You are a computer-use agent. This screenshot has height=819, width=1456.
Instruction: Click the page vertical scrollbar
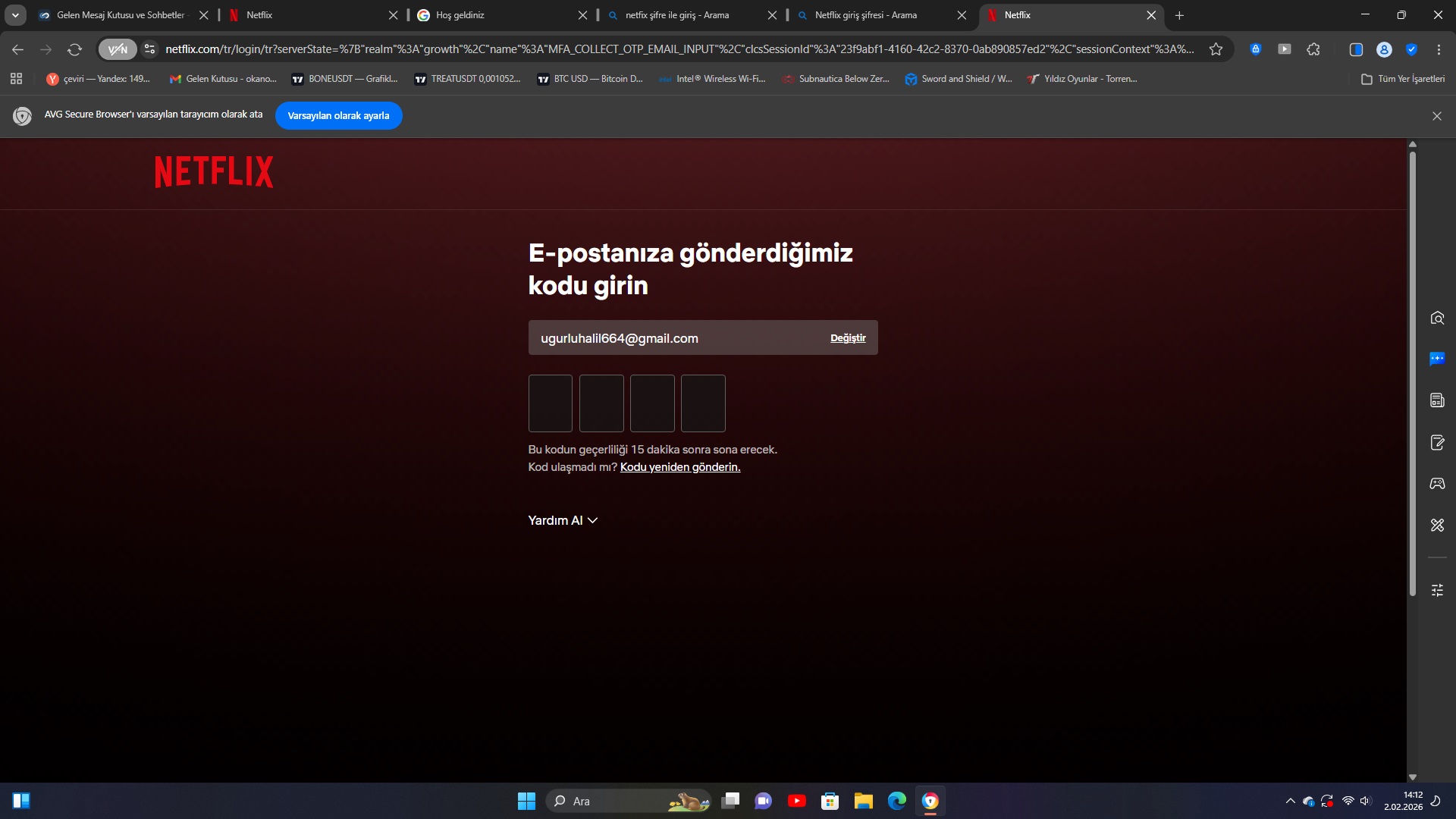pos(1412,374)
